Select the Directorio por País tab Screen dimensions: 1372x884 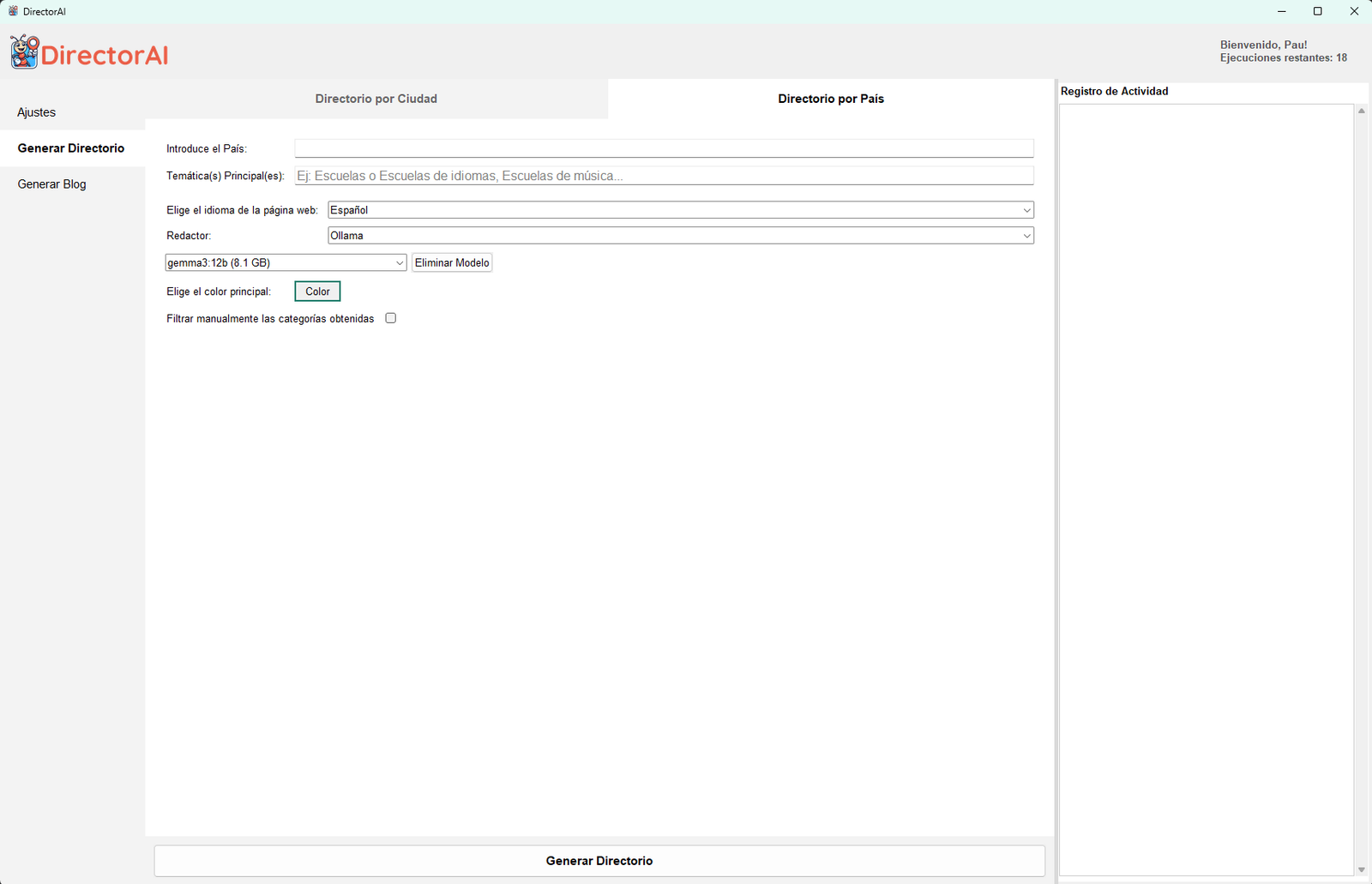(830, 99)
